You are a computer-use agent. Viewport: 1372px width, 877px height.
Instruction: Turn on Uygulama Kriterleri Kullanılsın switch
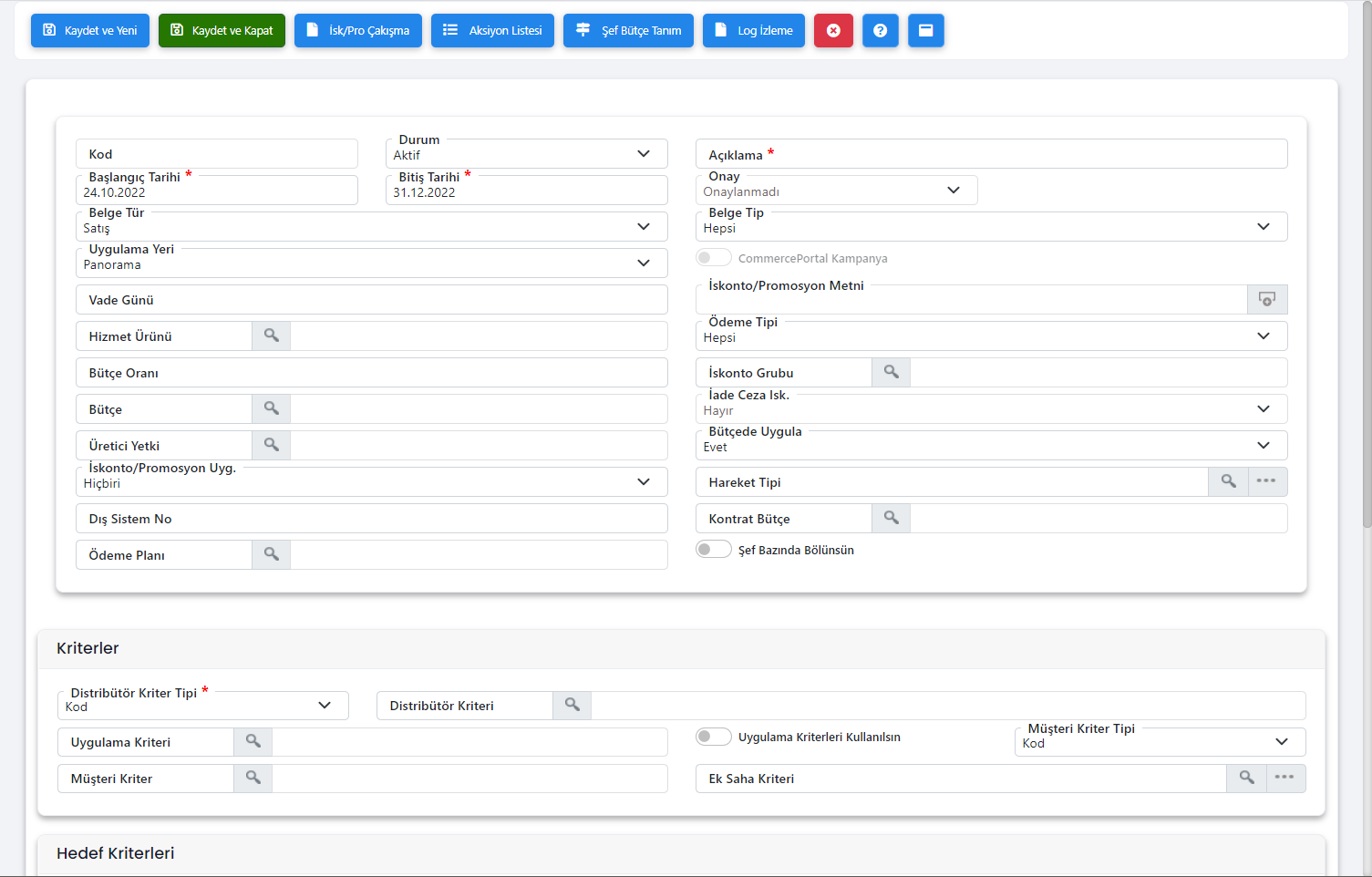click(x=713, y=737)
